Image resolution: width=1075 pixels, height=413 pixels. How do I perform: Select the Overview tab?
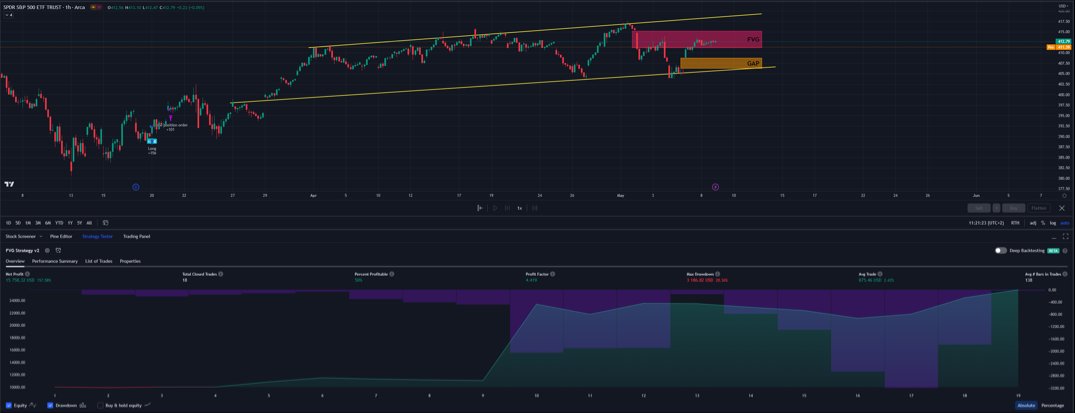(15, 261)
